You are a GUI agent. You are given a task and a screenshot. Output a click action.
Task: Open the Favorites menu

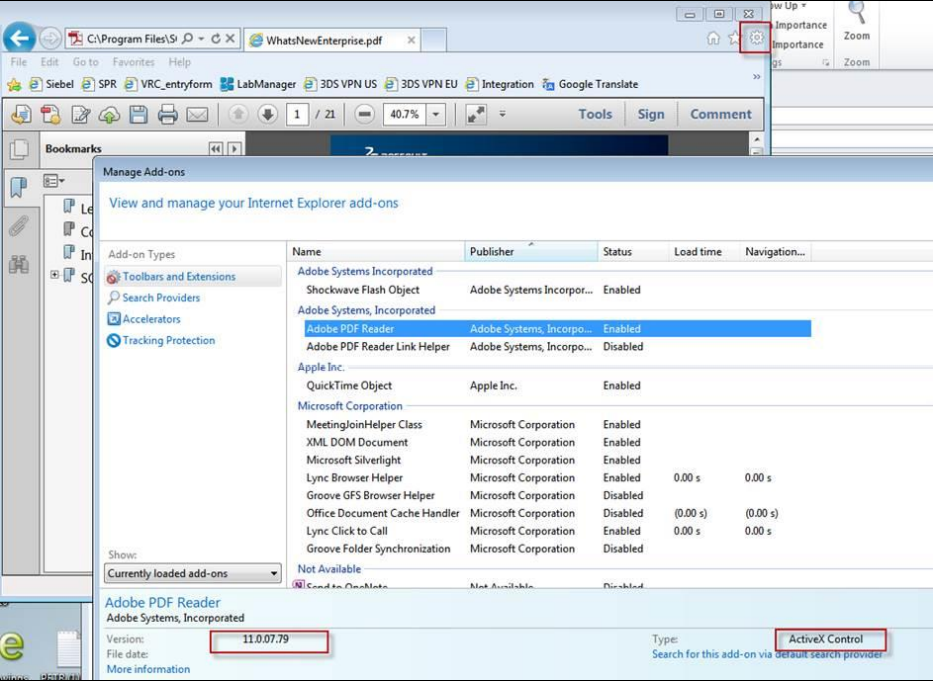[133, 62]
